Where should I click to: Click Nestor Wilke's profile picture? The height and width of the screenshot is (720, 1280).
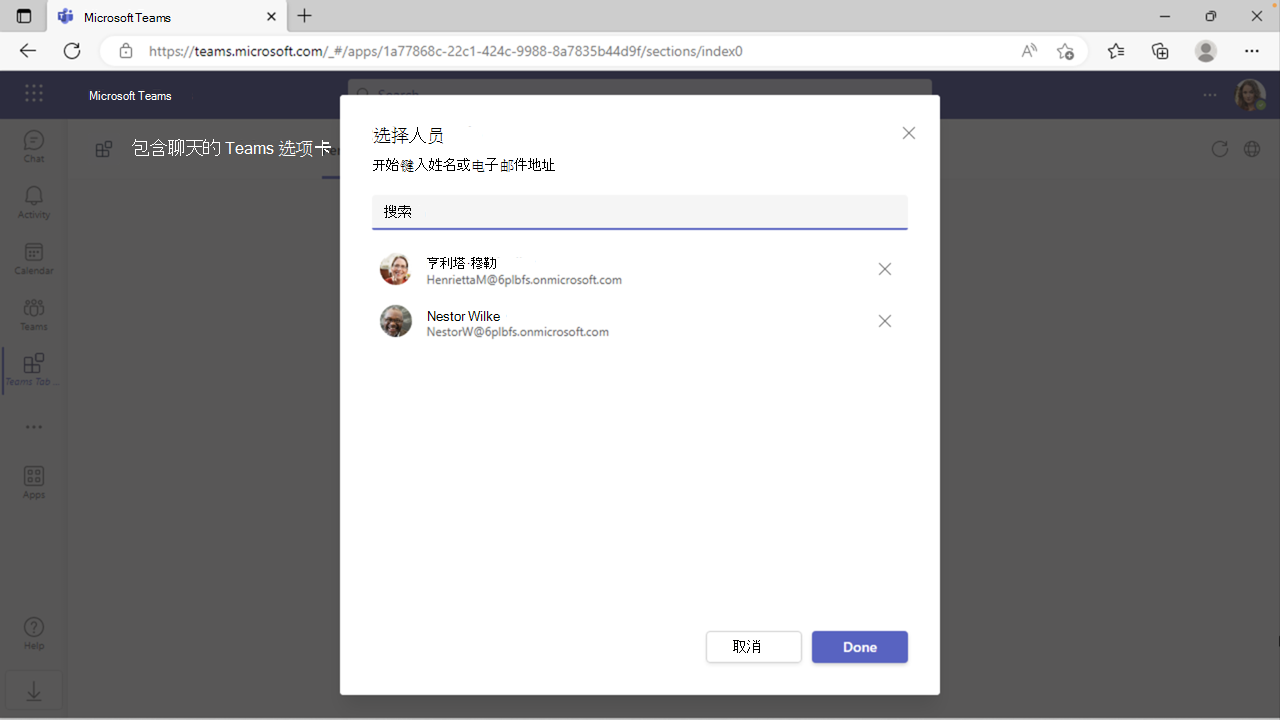click(x=396, y=321)
